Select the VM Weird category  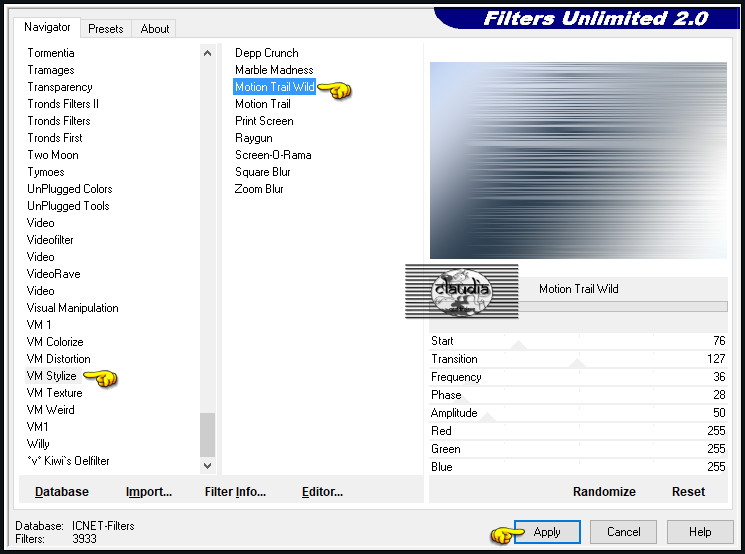[51, 410]
